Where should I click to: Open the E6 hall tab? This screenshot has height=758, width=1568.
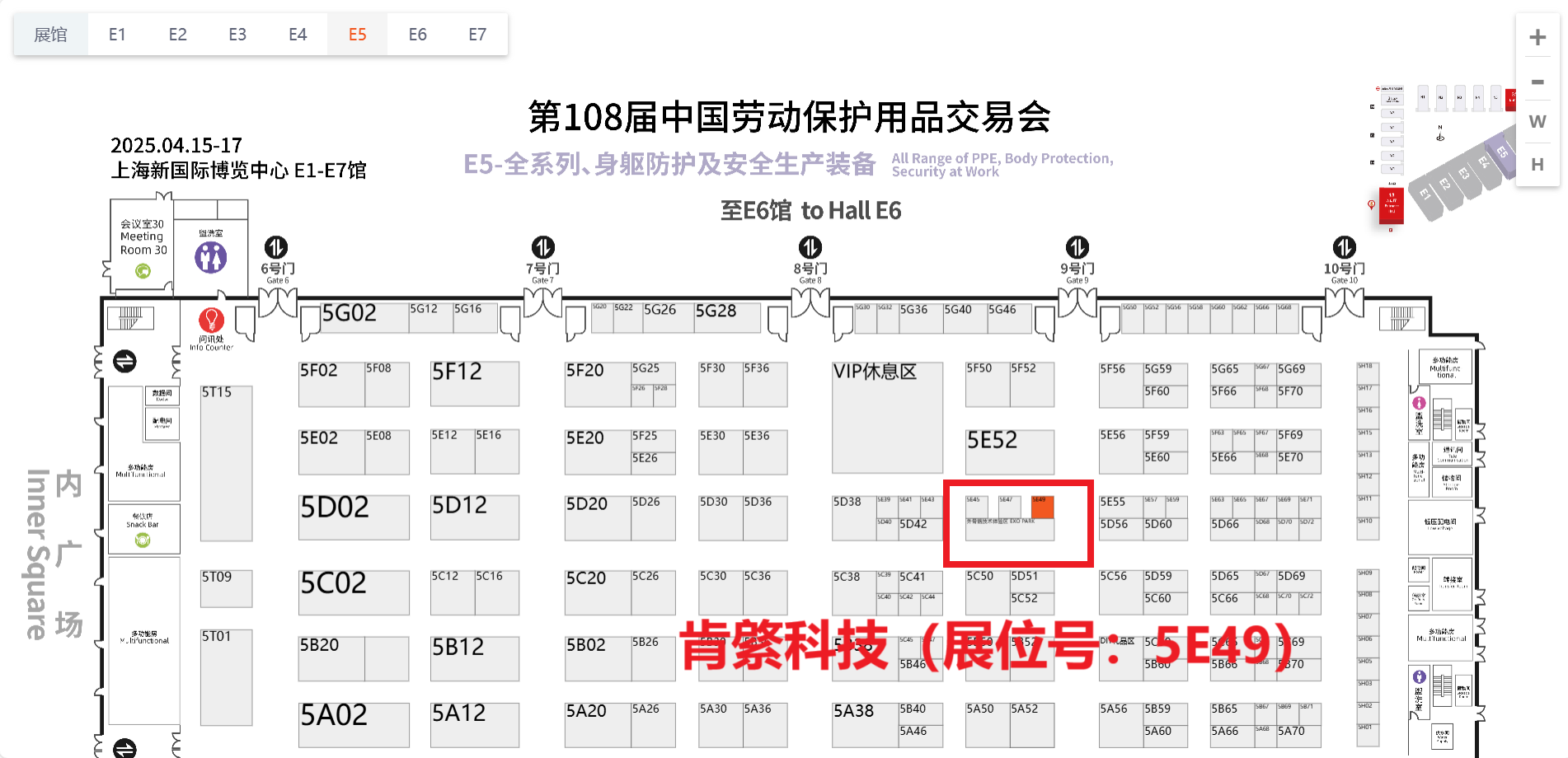[417, 34]
